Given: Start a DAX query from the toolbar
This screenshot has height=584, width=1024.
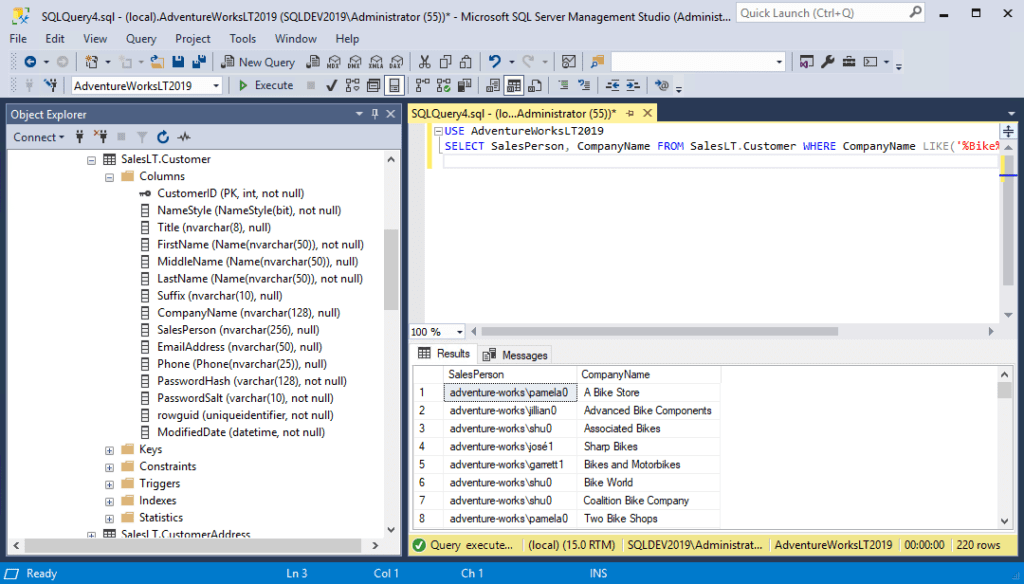Looking at the screenshot, I should pos(396,62).
